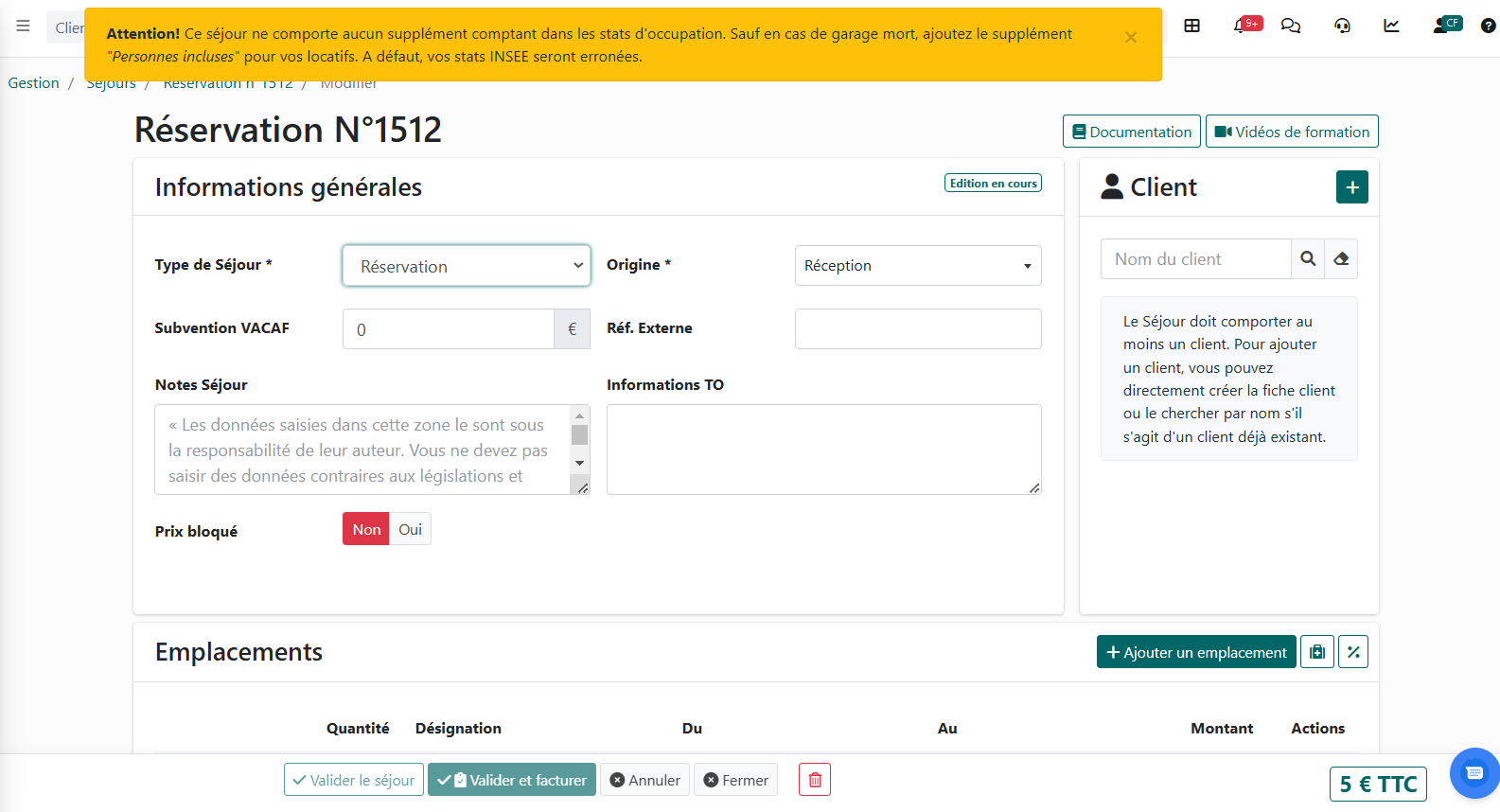Screen dimensions: 1500x812
Task: Set Prix bloqué to Oui
Action: point(410,530)
